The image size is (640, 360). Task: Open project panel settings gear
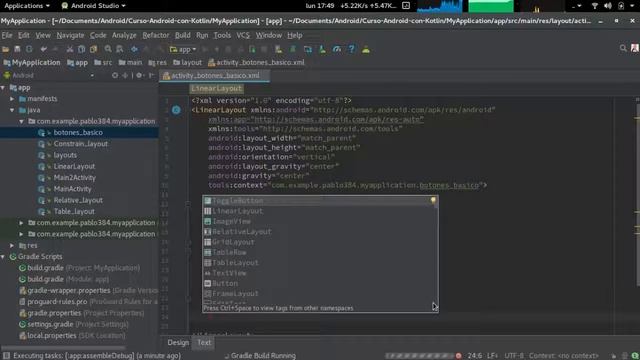(x=140, y=76)
